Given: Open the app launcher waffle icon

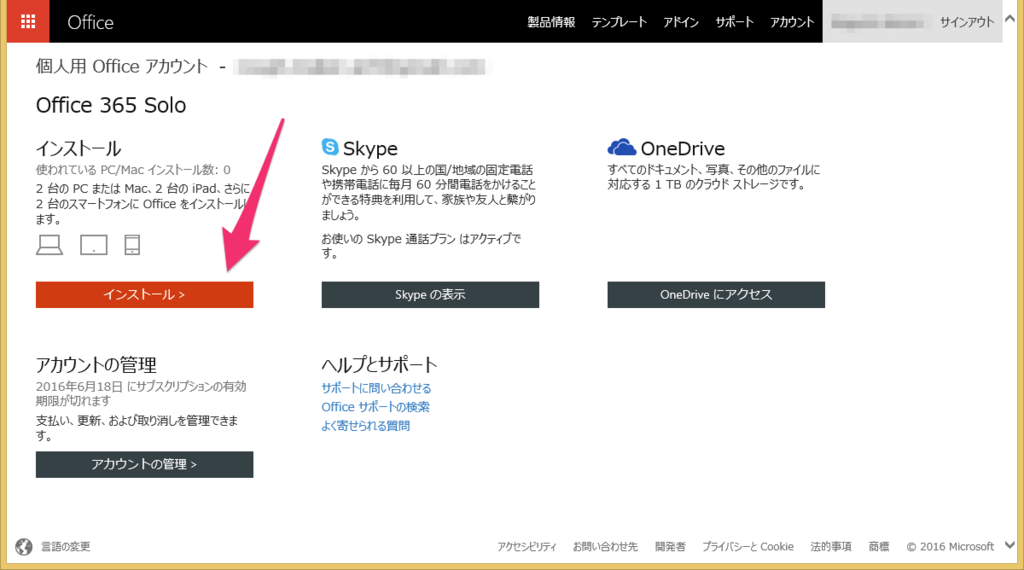Looking at the screenshot, I should click(28, 22).
